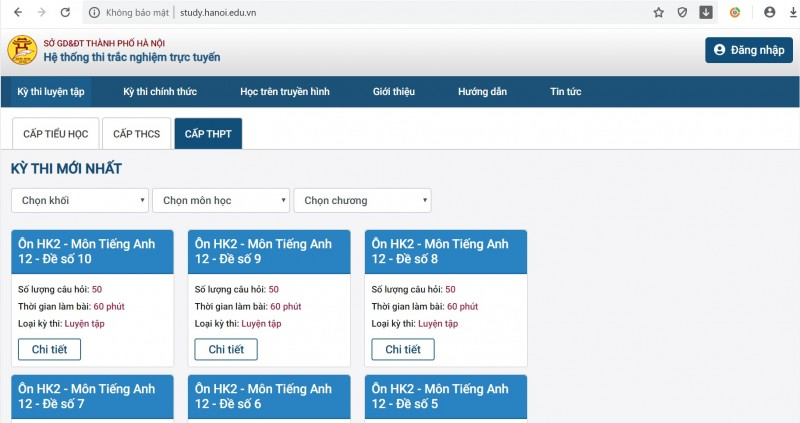The height and width of the screenshot is (423, 800).
Task: Open the Chrome profile avatar icon
Action: 769,13
